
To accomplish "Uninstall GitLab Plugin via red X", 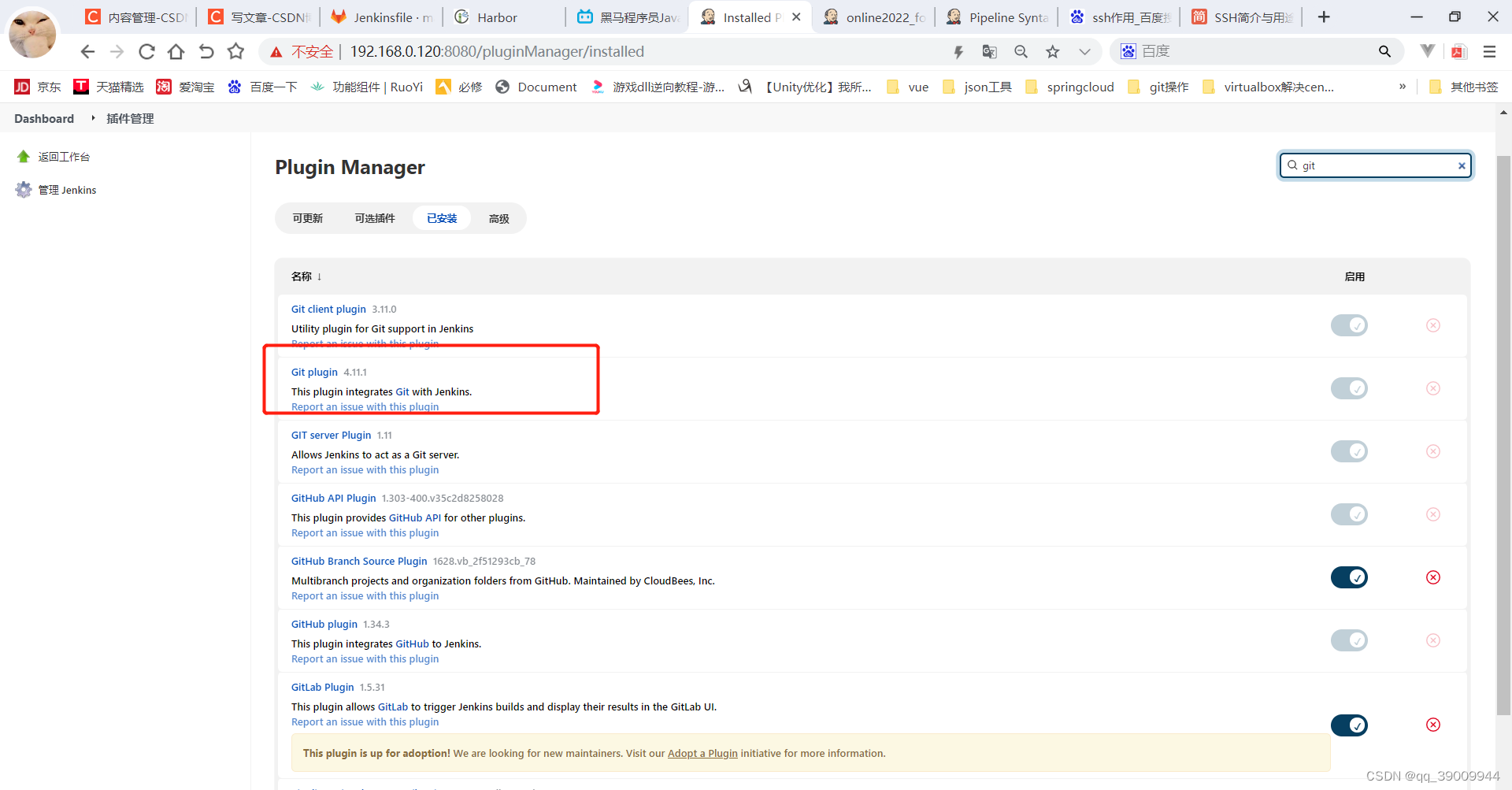I will (x=1433, y=725).
